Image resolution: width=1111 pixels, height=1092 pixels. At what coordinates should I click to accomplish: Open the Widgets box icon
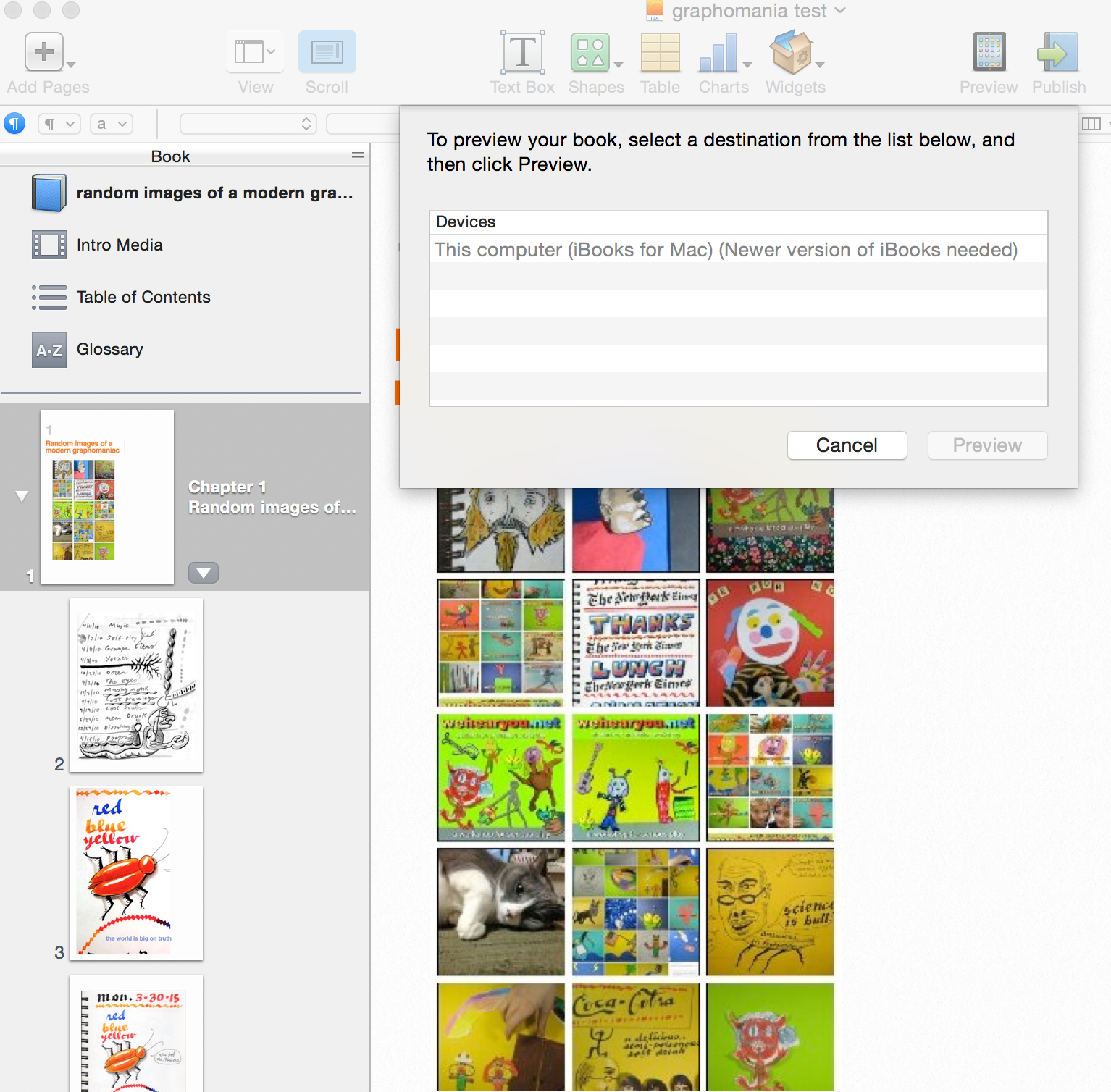coord(791,52)
